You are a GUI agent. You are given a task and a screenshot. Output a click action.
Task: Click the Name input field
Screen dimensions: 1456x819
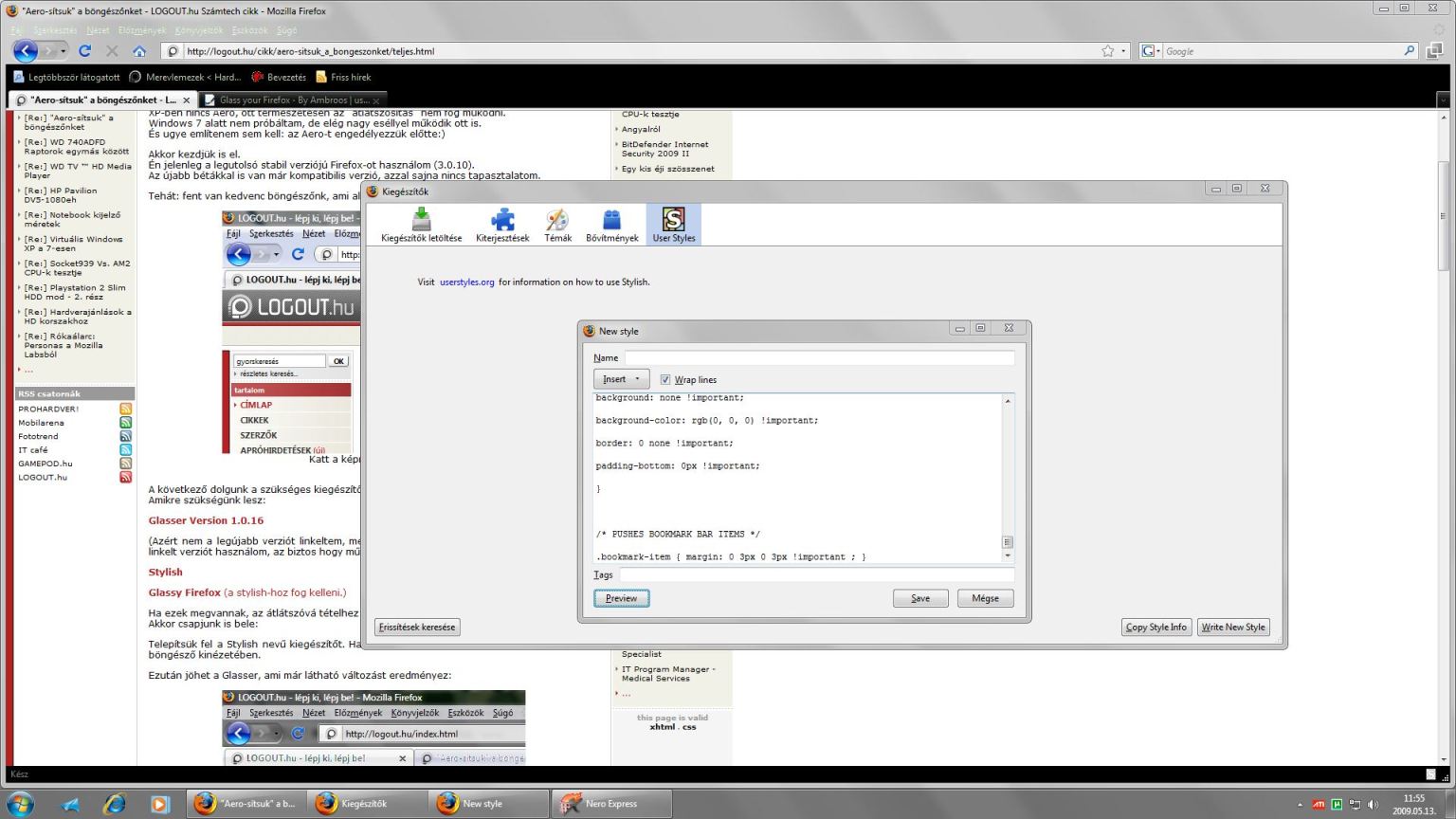pos(819,357)
